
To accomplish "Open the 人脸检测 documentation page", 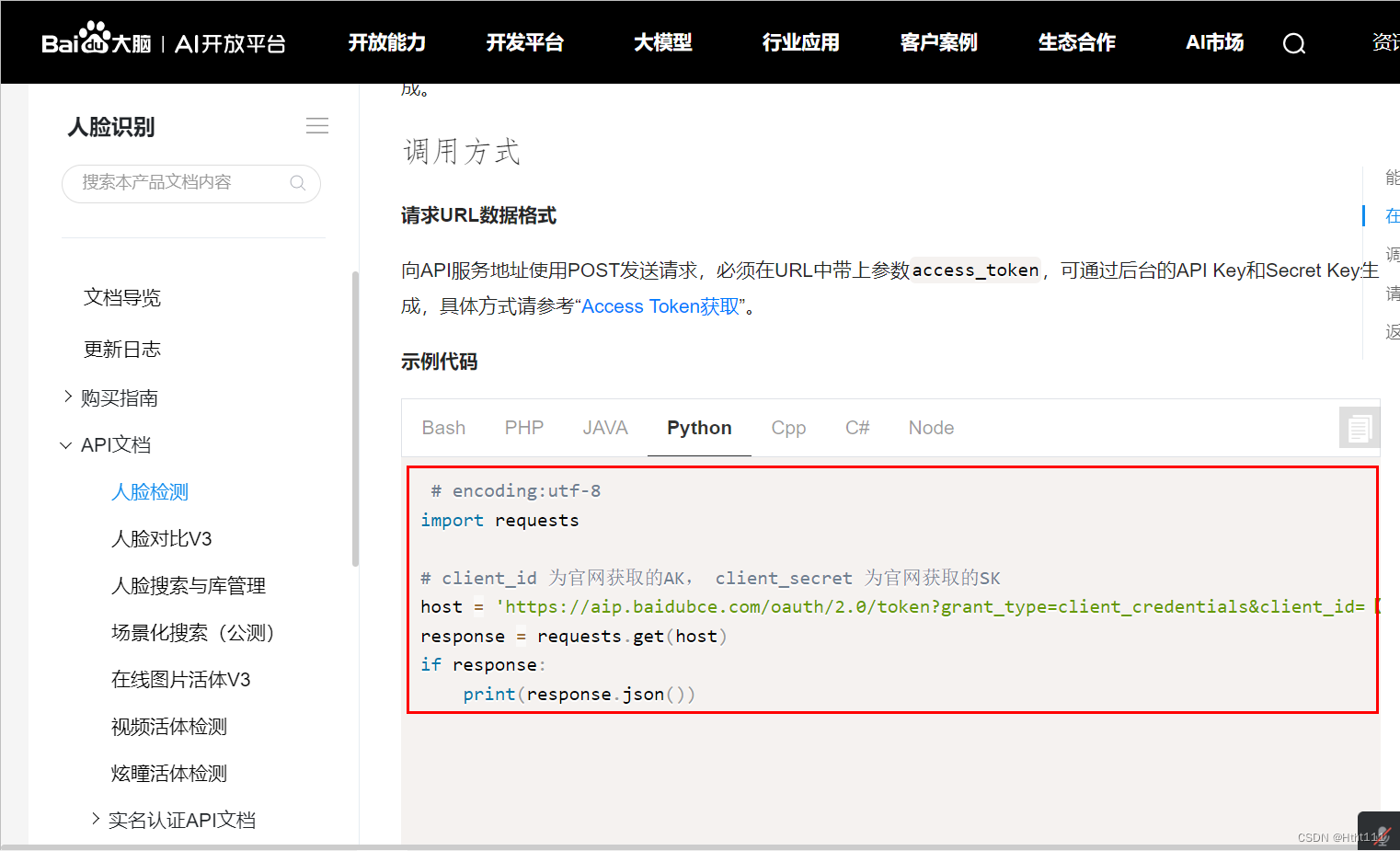I will point(149,491).
